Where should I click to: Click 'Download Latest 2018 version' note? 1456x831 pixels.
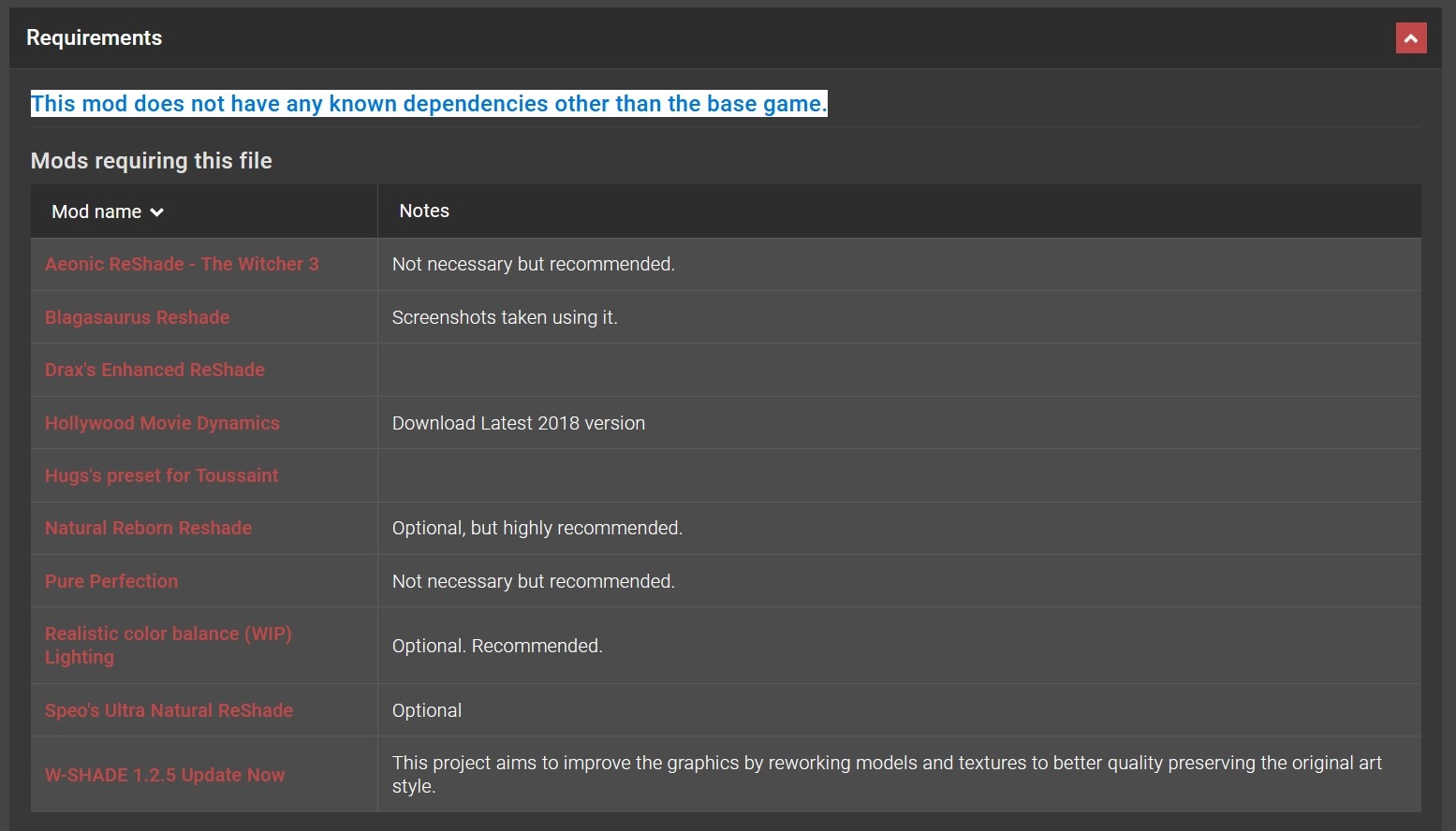click(x=519, y=423)
